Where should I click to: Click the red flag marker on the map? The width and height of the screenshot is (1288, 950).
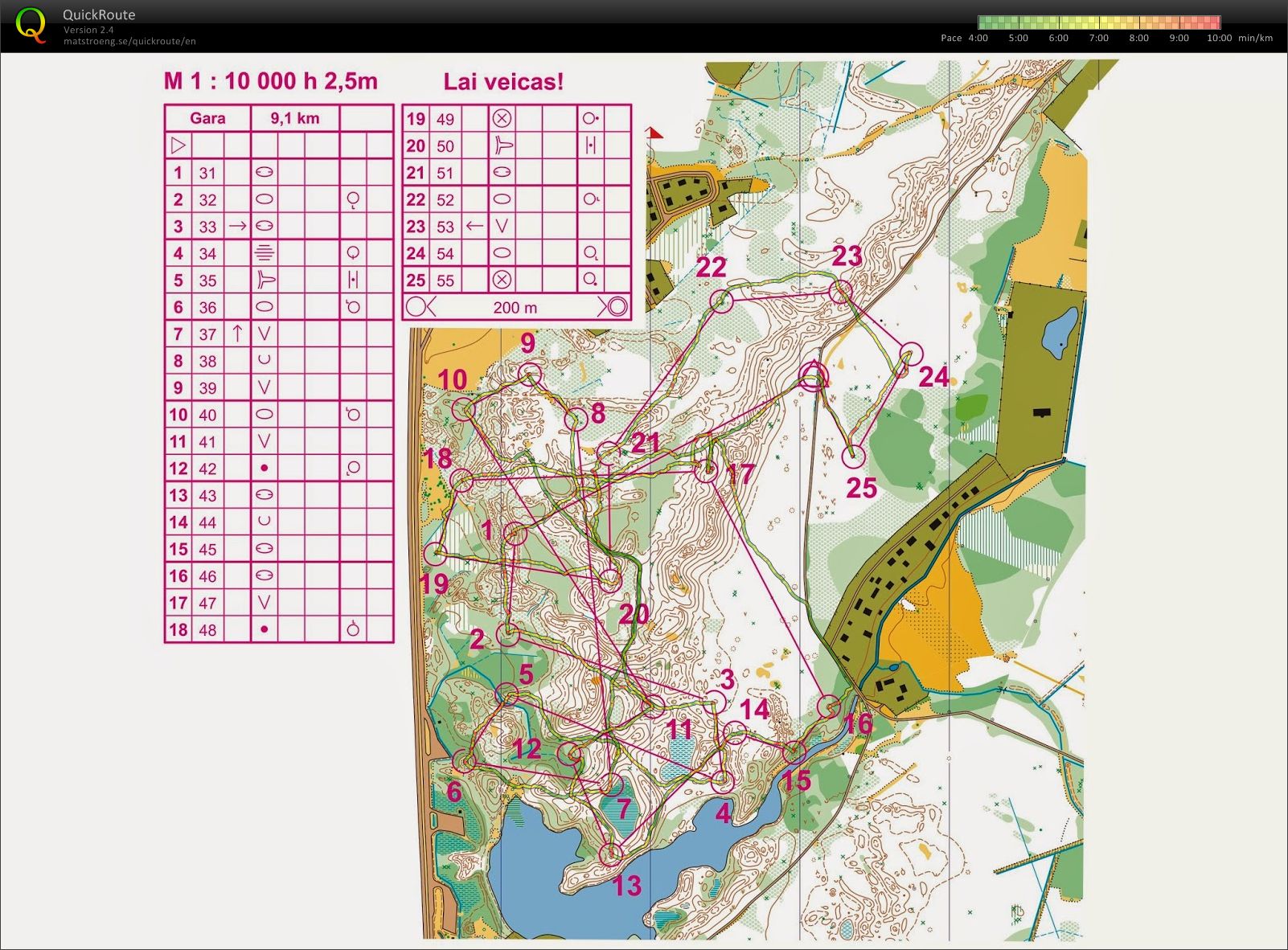[x=654, y=133]
